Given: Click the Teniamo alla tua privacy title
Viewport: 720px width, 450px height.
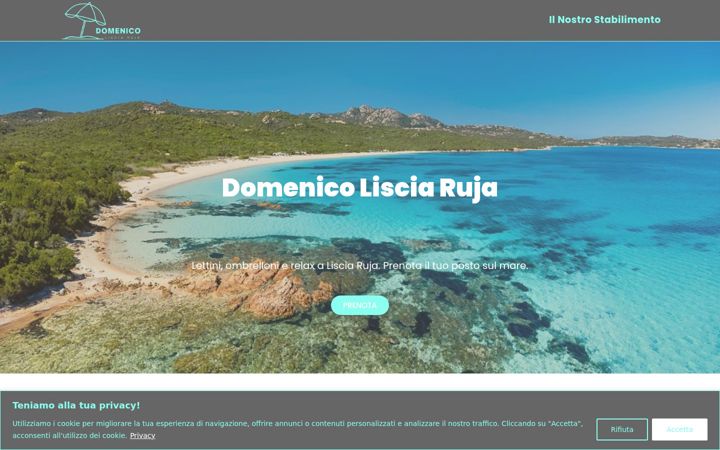Looking at the screenshot, I should [76, 405].
